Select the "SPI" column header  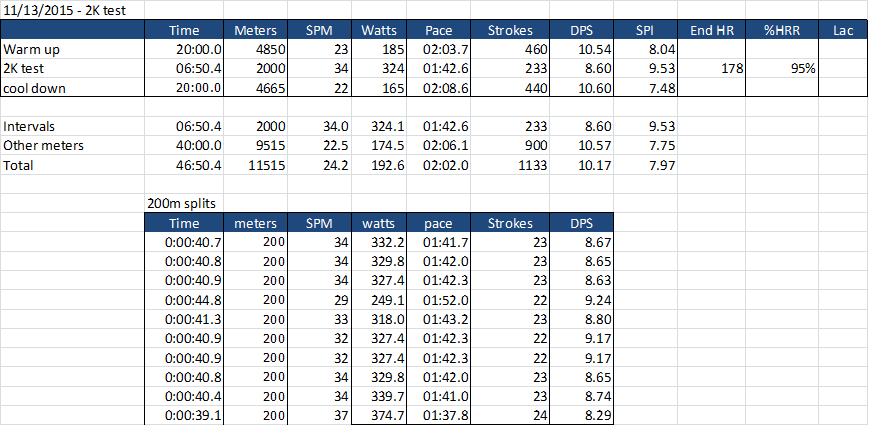[x=645, y=30]
